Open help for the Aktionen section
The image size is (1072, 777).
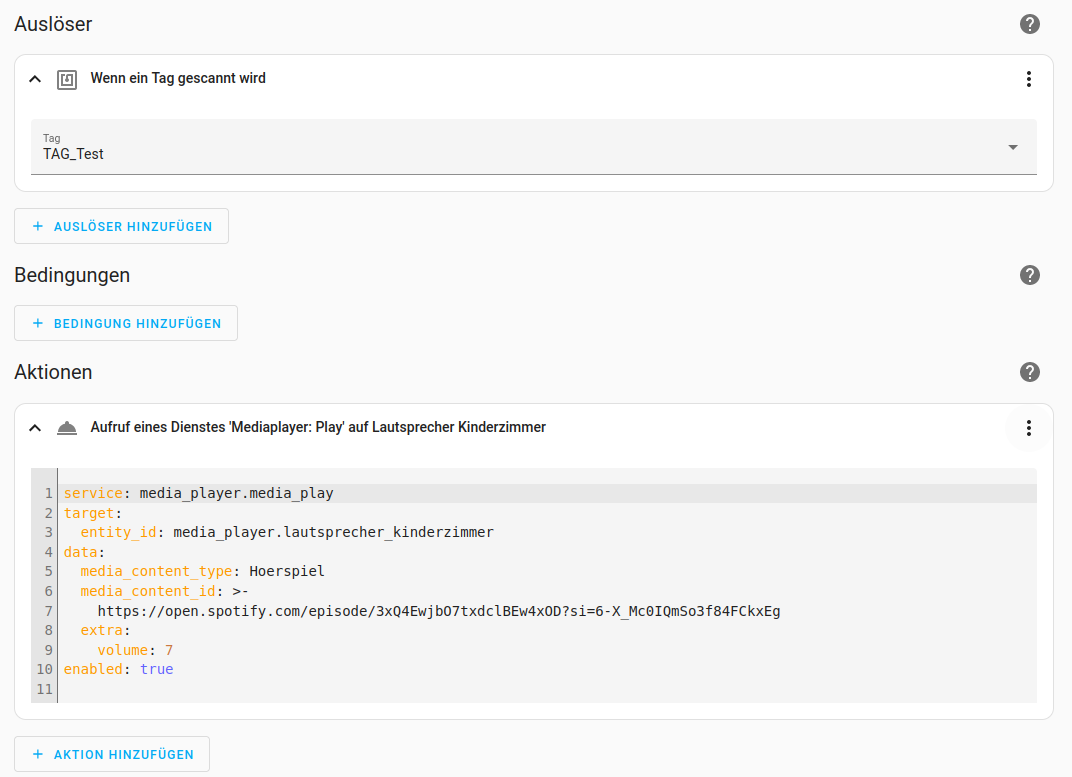point(1030,372)
